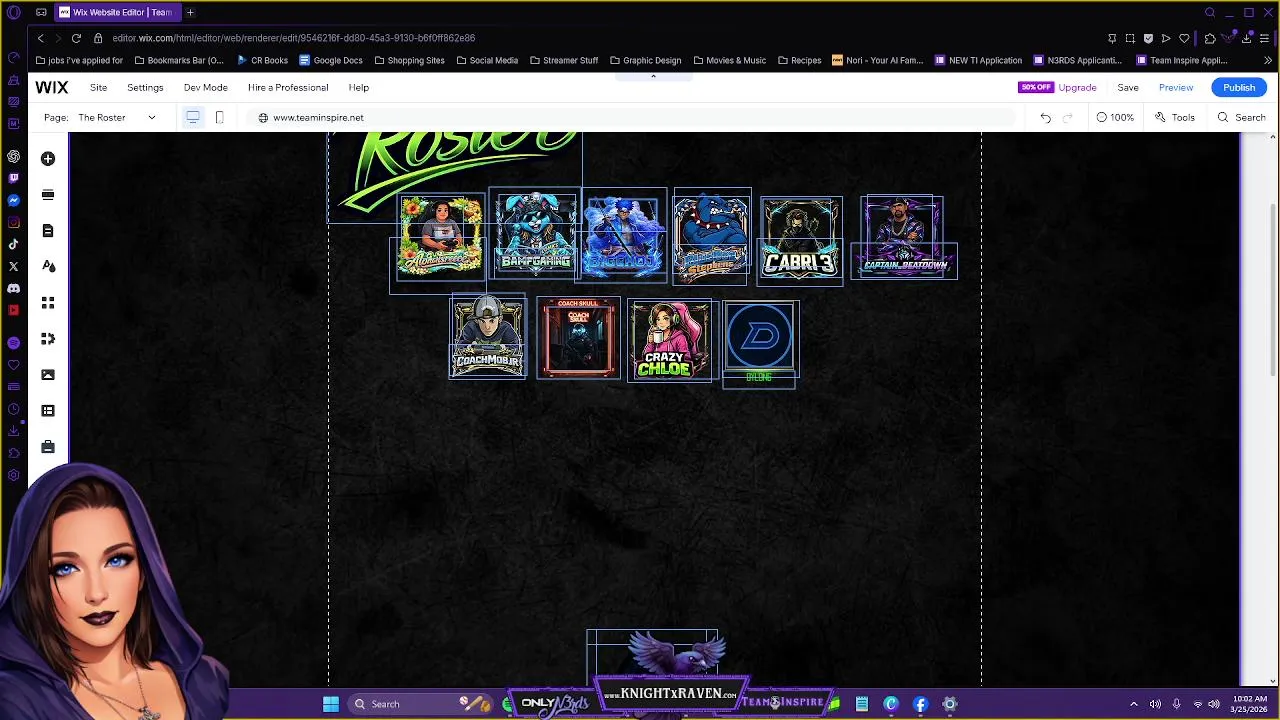Open the Streamer Stuff bookmarks folder
This screenshot has width=1280, height=720.
pyautogui.click(x=564, y=60)
